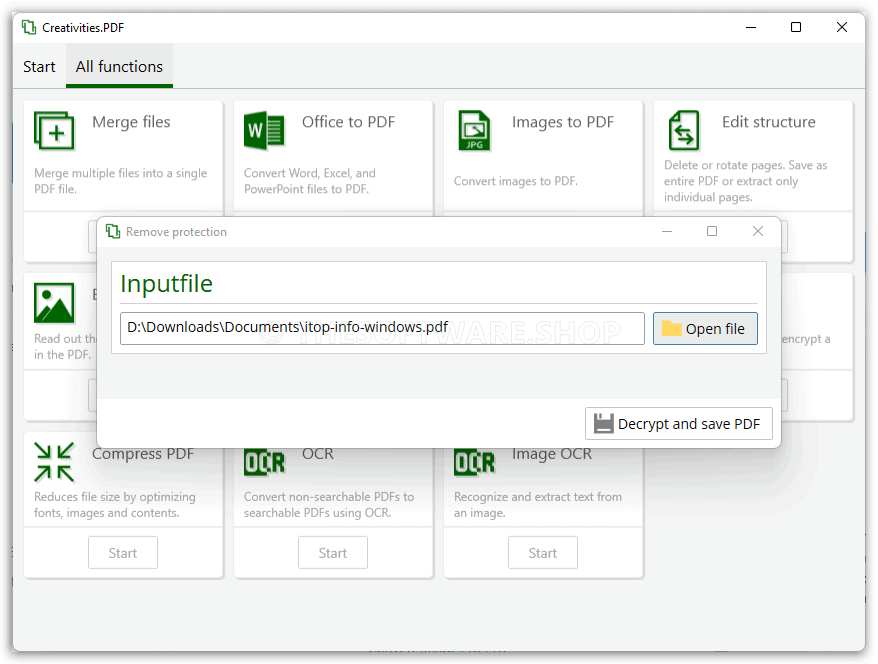Maximize the Creativities.PDF main window
This screenshot has width=878, height=664.
(x=796, y=27)
